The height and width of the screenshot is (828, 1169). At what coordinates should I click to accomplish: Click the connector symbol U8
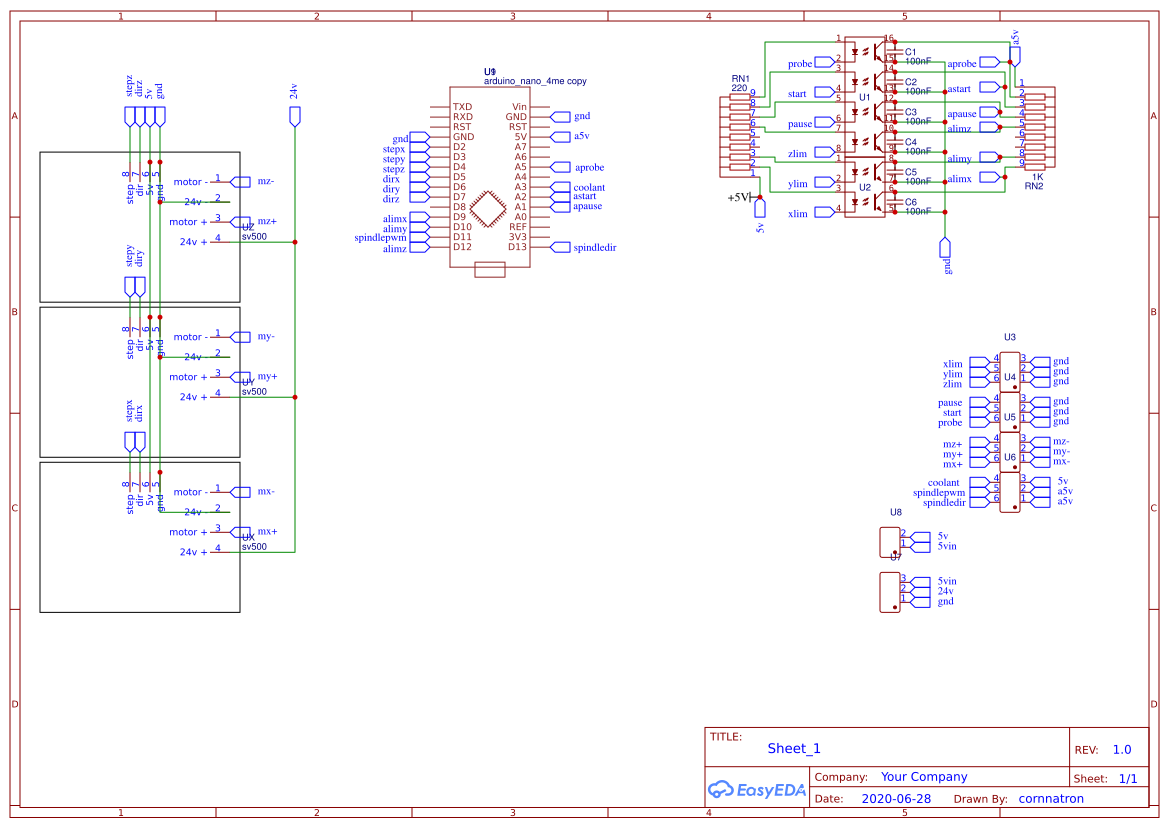click(888, 540)
